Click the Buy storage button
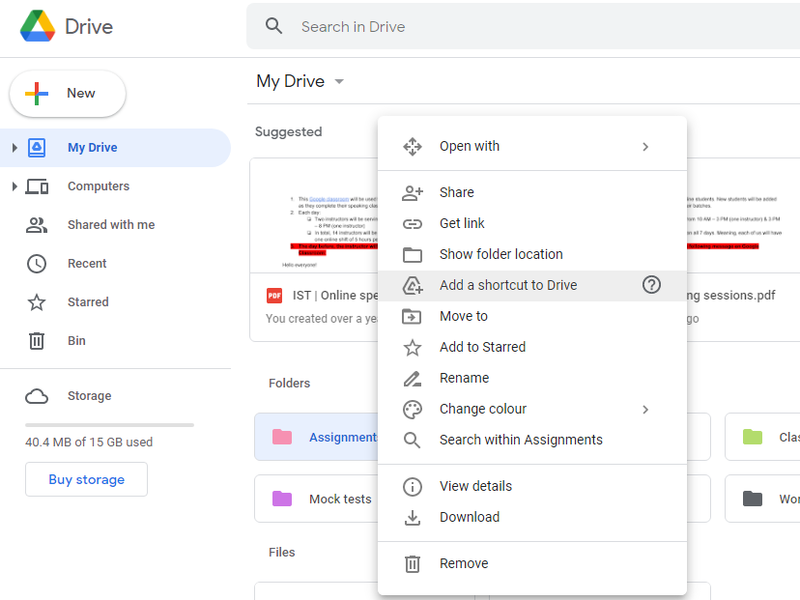This screenshot has width=800, height=600. [86, 480]
